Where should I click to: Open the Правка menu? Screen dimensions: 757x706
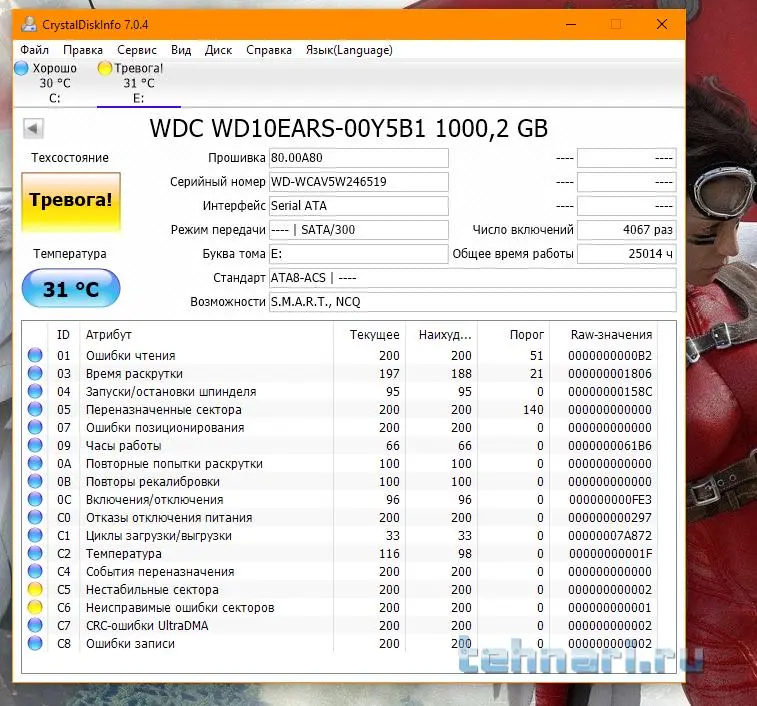(83, 50)
